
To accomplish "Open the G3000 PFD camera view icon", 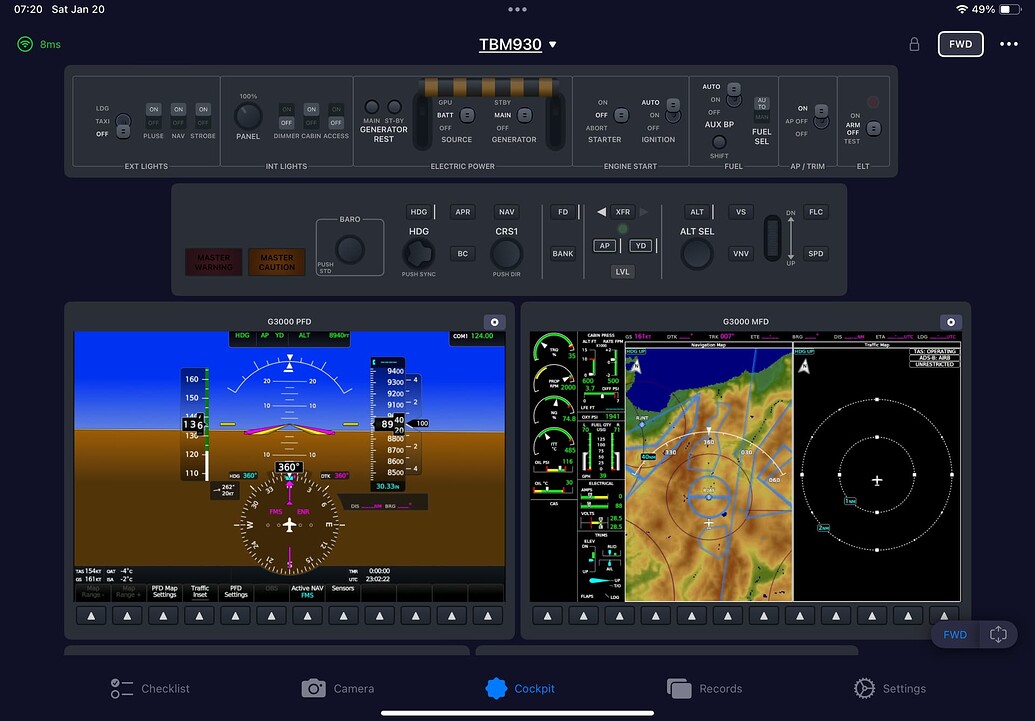I will pyautogui.click(x=494, y=321).
